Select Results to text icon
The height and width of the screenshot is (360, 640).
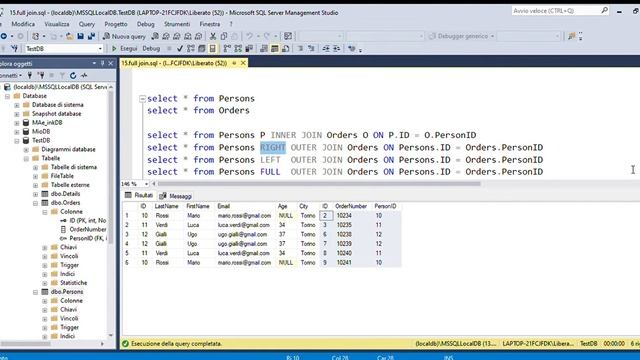pos(264,49)
